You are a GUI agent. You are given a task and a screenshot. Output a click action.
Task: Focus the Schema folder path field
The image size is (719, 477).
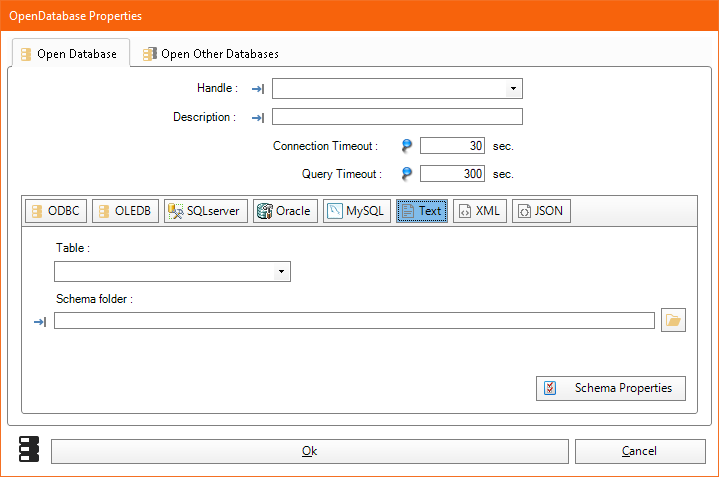tap(354, 321)
